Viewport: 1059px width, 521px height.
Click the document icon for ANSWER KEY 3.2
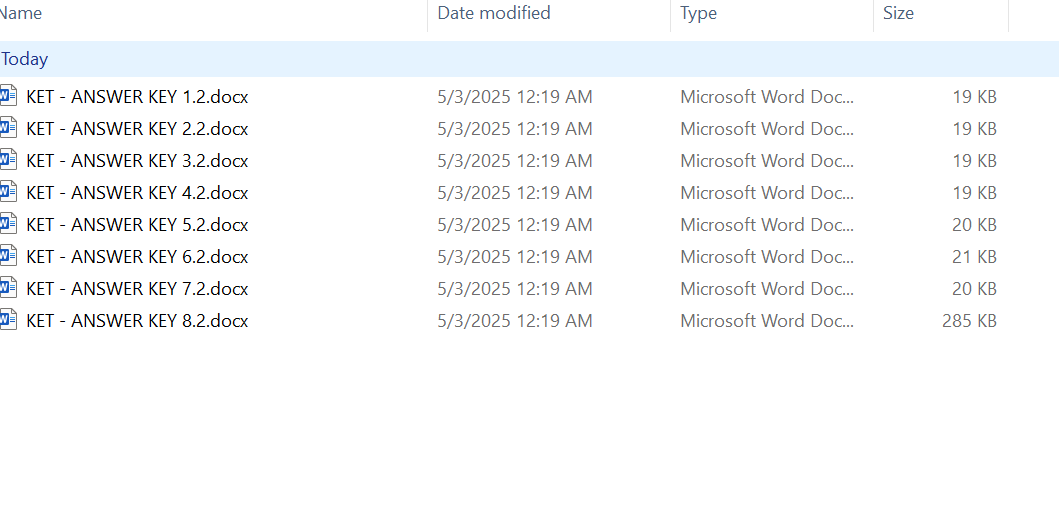[9, 160]
